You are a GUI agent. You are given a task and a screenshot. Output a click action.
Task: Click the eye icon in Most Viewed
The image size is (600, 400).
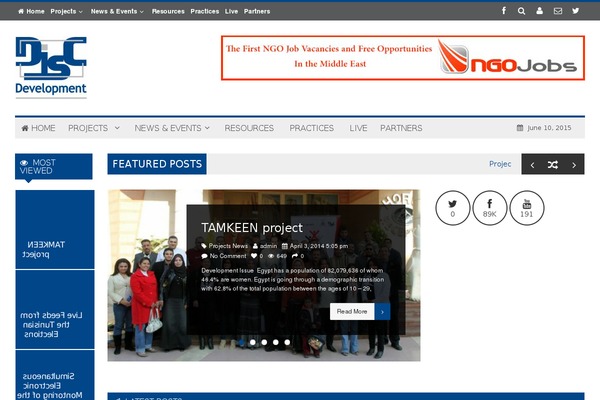click(24, 163)
